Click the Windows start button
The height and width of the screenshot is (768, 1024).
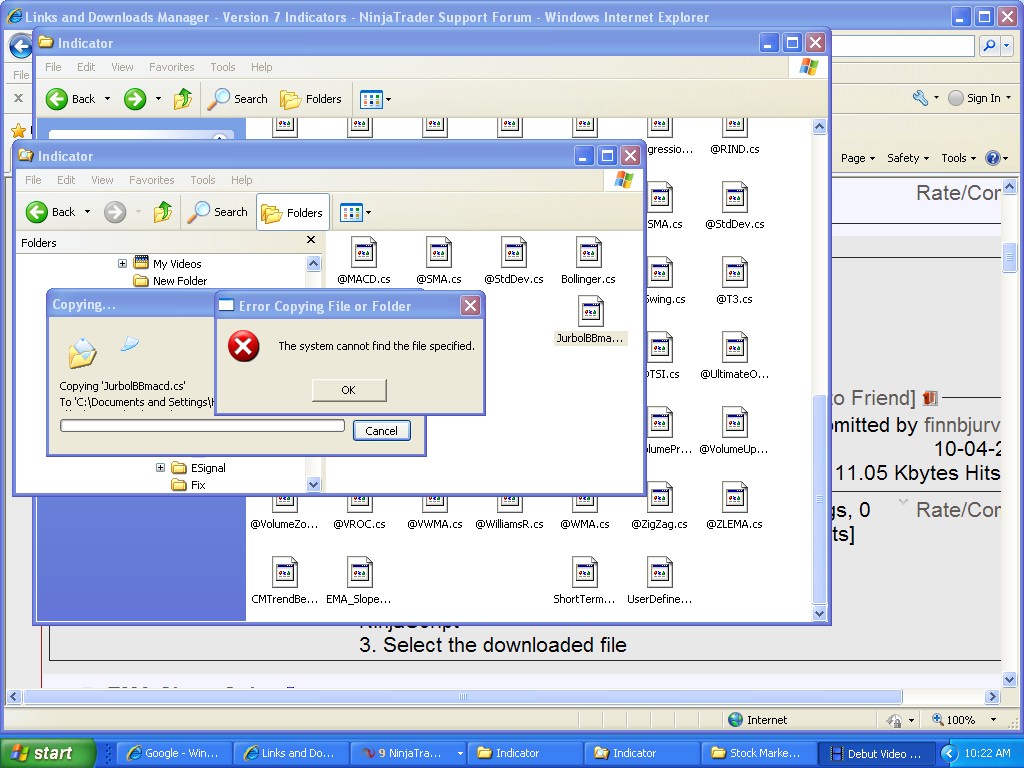[47, 753]
